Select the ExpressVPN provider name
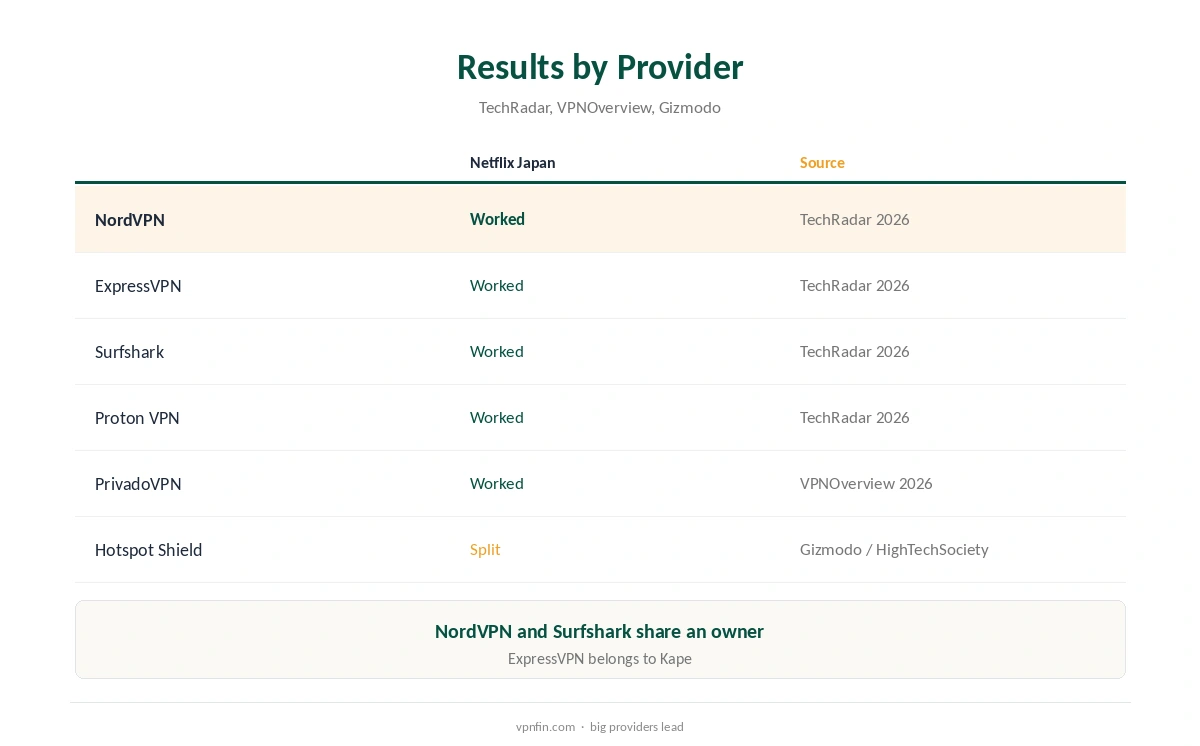This screenshot has height=746, width=1200. point(138,286)
